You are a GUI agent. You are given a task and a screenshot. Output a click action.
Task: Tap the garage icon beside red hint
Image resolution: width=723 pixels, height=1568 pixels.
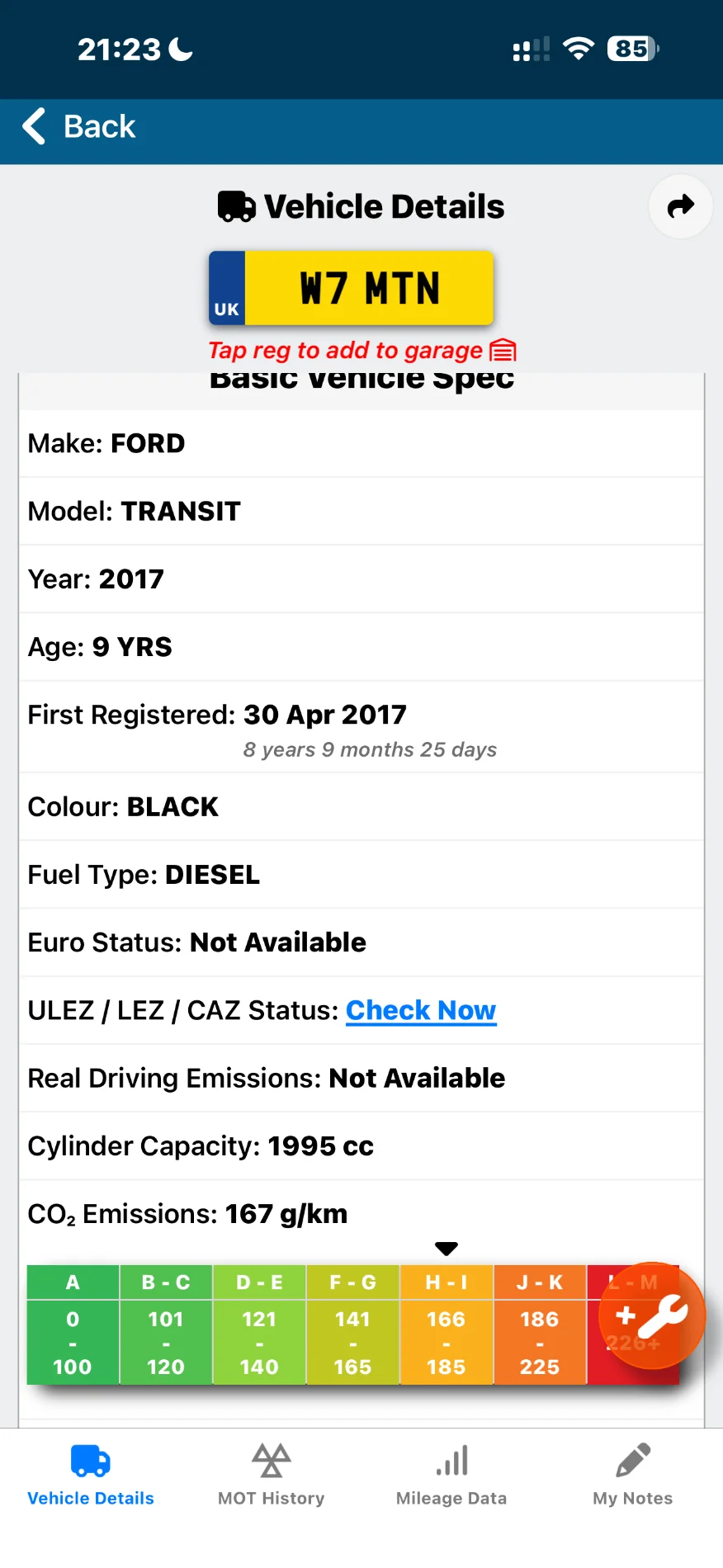click(503, 351)
